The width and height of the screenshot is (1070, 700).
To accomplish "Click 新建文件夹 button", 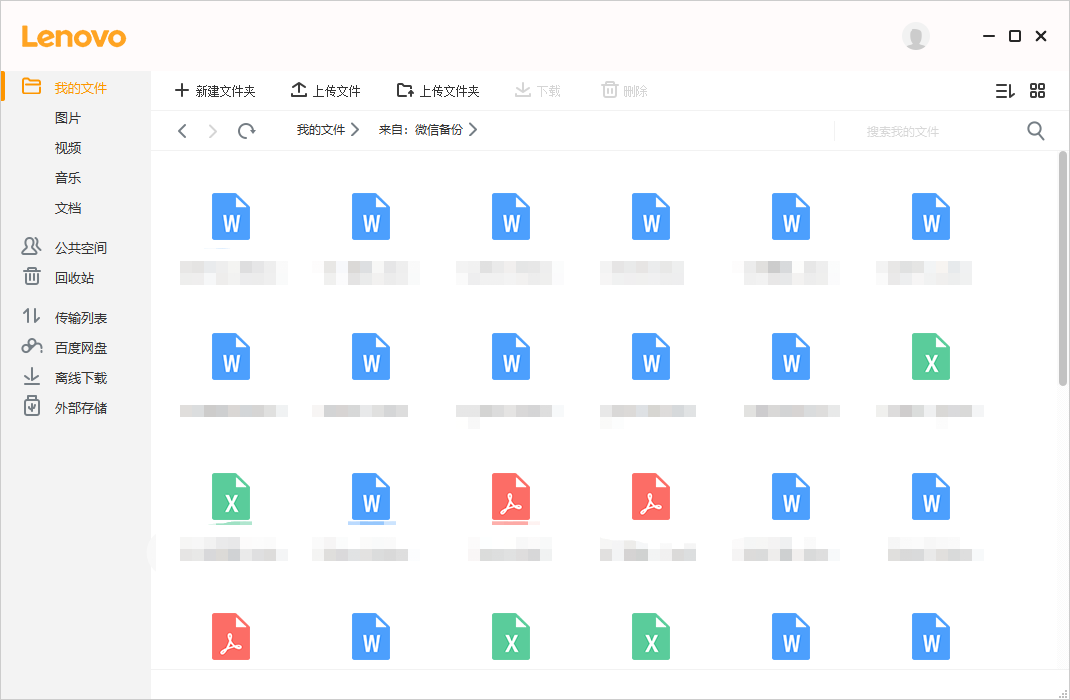I will point(215,91).
